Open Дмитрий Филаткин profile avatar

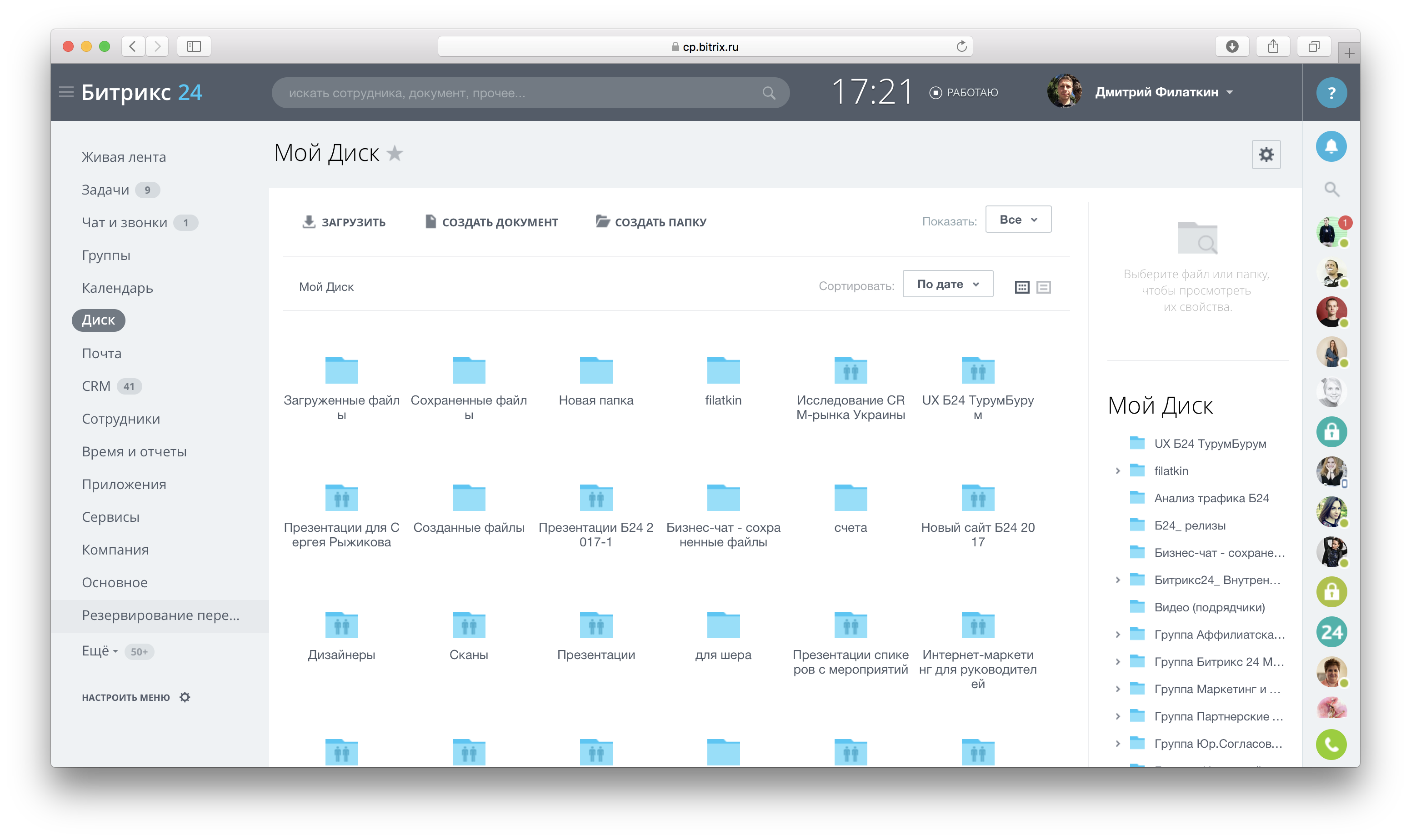coord(1064,91)
